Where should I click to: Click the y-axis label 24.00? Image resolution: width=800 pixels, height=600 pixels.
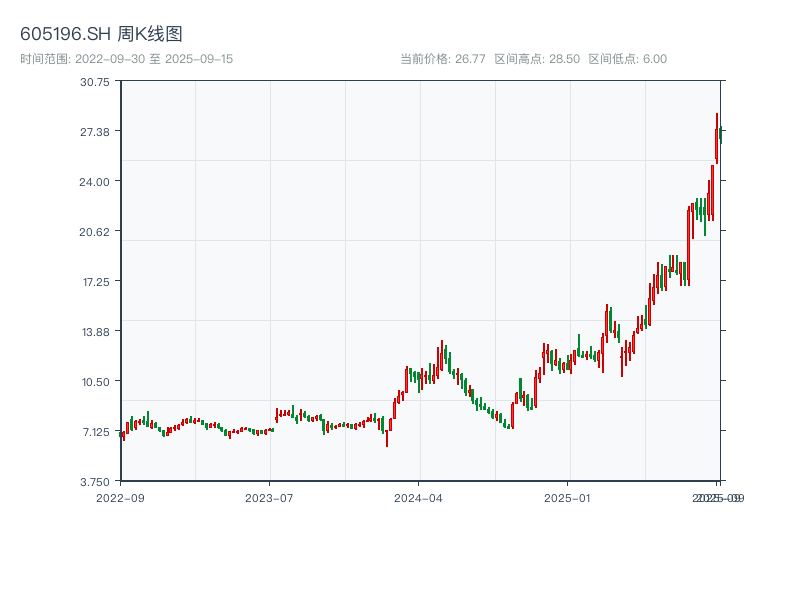95,182
